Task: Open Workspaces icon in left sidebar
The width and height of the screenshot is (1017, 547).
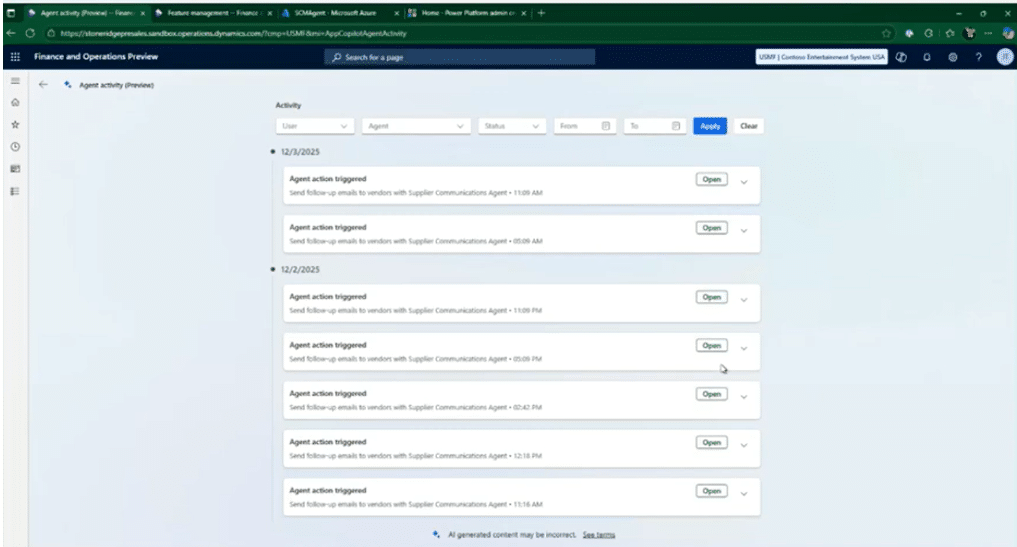Action: (x=15, y=169)
